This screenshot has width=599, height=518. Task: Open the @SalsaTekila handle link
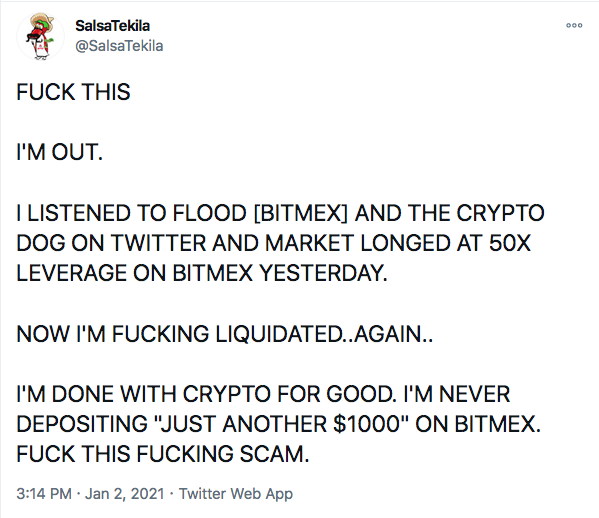(119, 46)
